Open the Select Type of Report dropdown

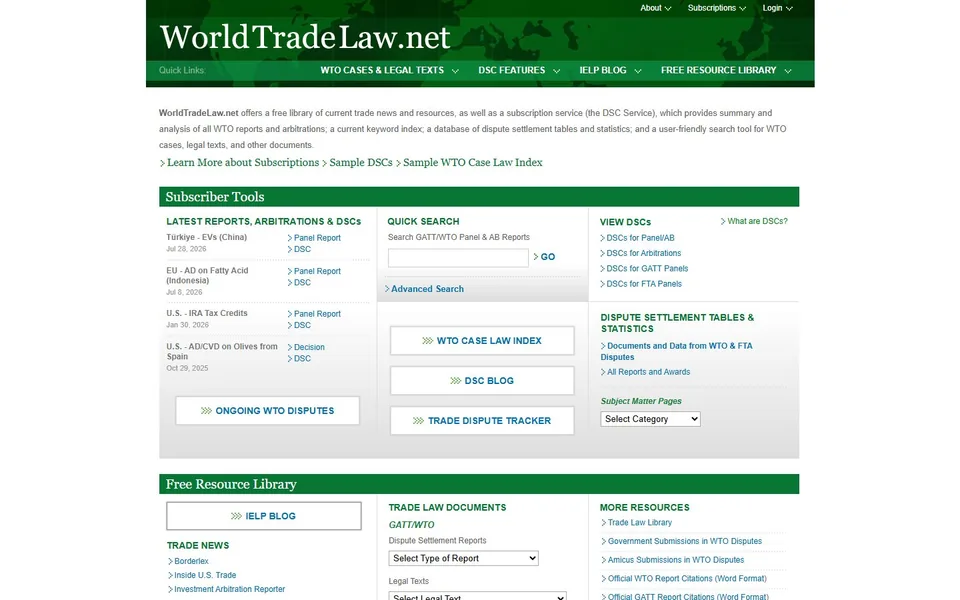click(x=463, y=558)
